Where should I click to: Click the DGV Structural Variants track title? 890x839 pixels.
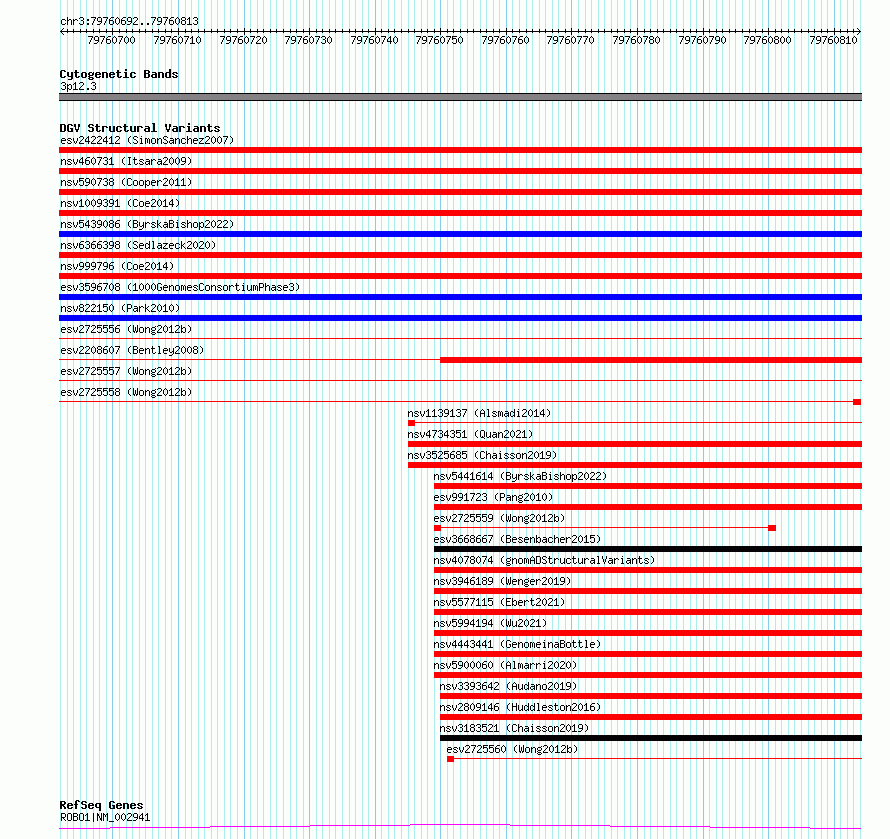point(140,128)
